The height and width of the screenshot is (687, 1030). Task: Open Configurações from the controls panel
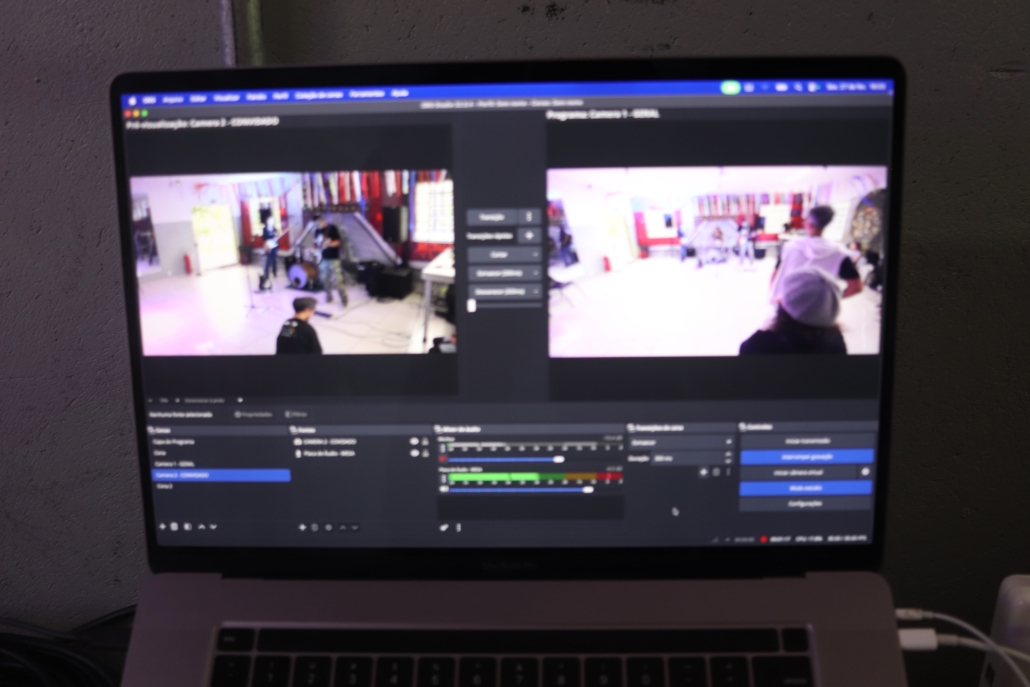tap(805, 503)
